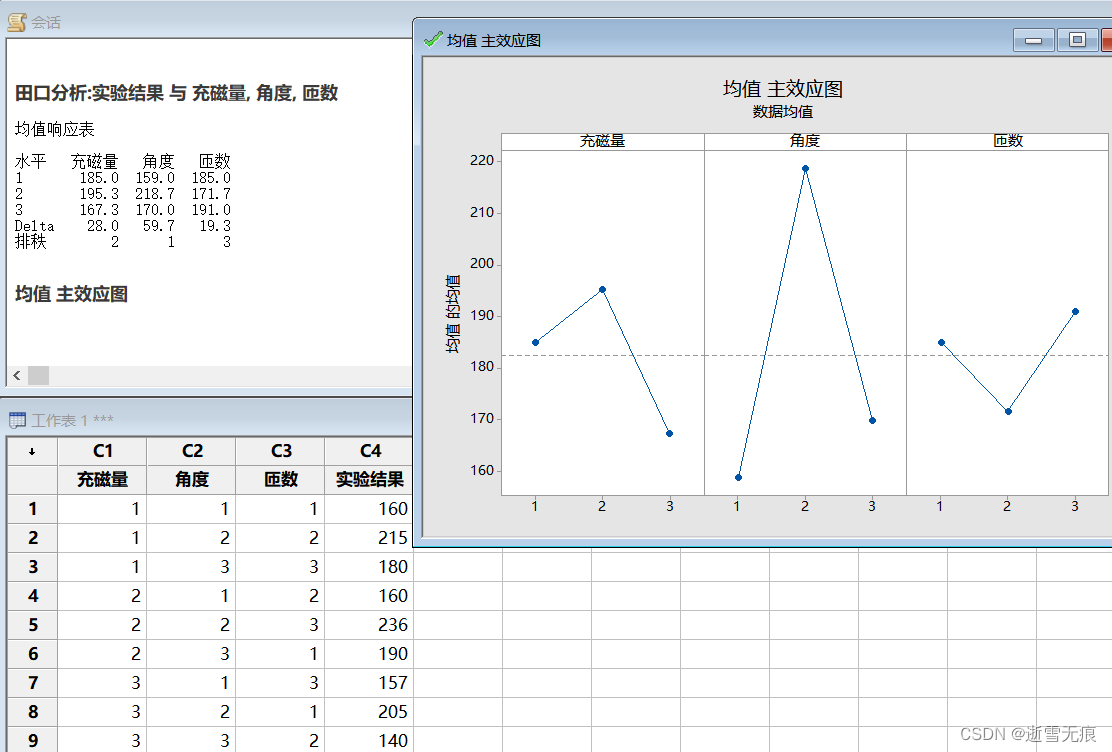This screenshot has width=1112, height=752.
Task: Click the green checkmark icon on the plot window
Action: (x=431, y=40)
